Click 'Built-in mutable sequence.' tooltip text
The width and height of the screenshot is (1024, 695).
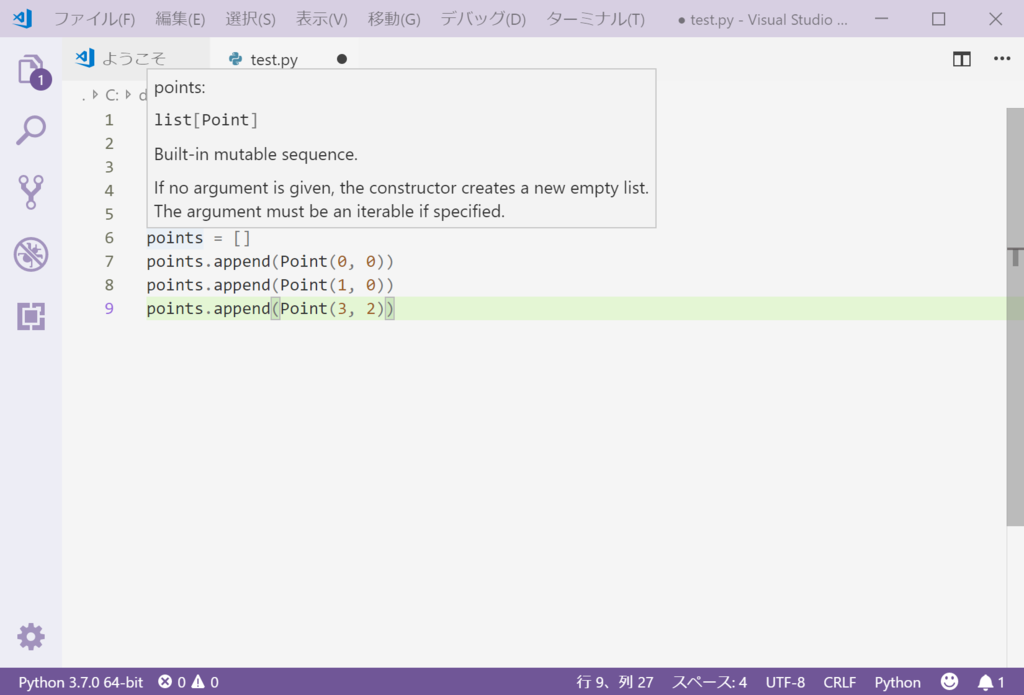point(256,155)
